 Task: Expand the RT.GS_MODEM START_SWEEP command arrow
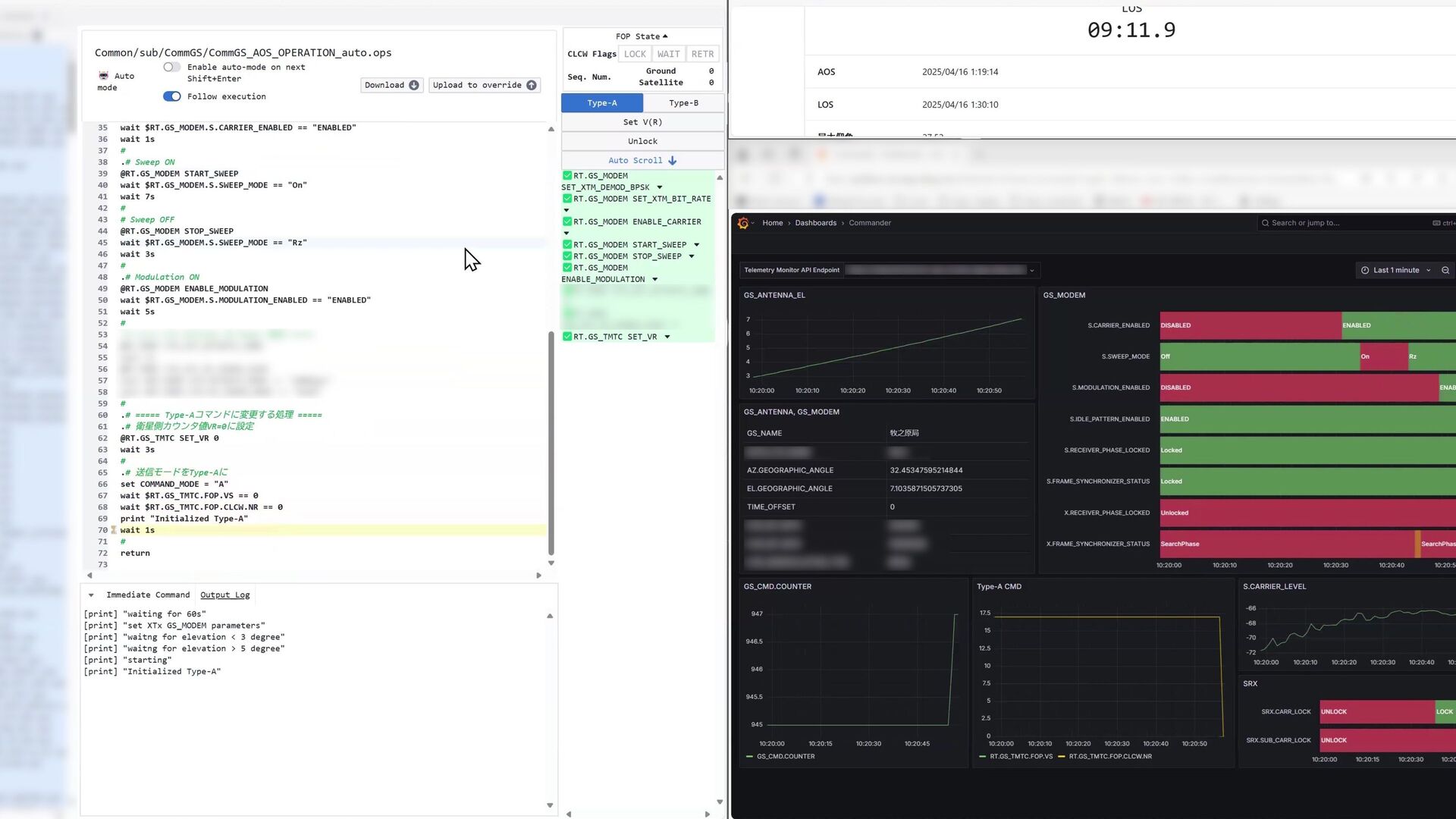(x=696, y=245)
